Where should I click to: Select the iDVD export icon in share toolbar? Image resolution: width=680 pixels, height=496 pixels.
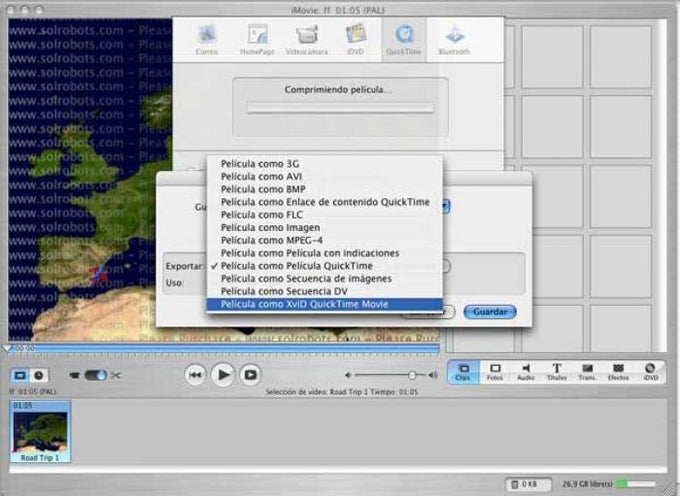[x=356, y=40]
